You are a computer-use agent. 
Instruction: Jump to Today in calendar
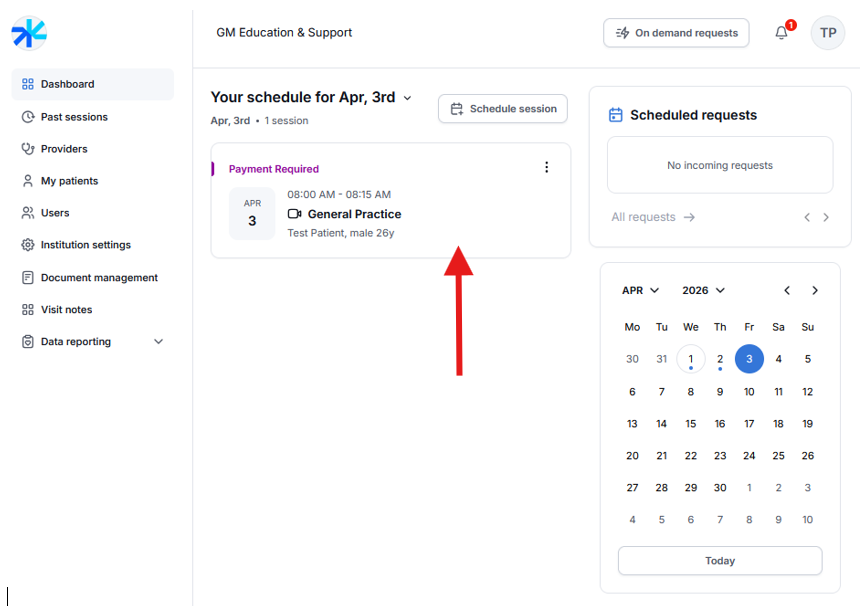click(720, 561)
